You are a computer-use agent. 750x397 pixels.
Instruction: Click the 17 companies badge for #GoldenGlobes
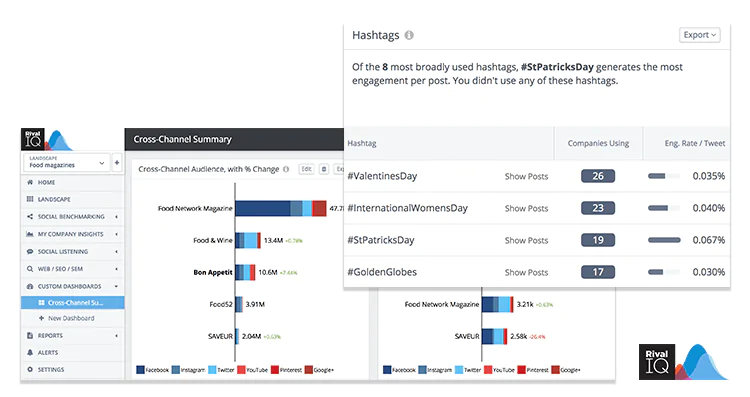coord(598,272)
